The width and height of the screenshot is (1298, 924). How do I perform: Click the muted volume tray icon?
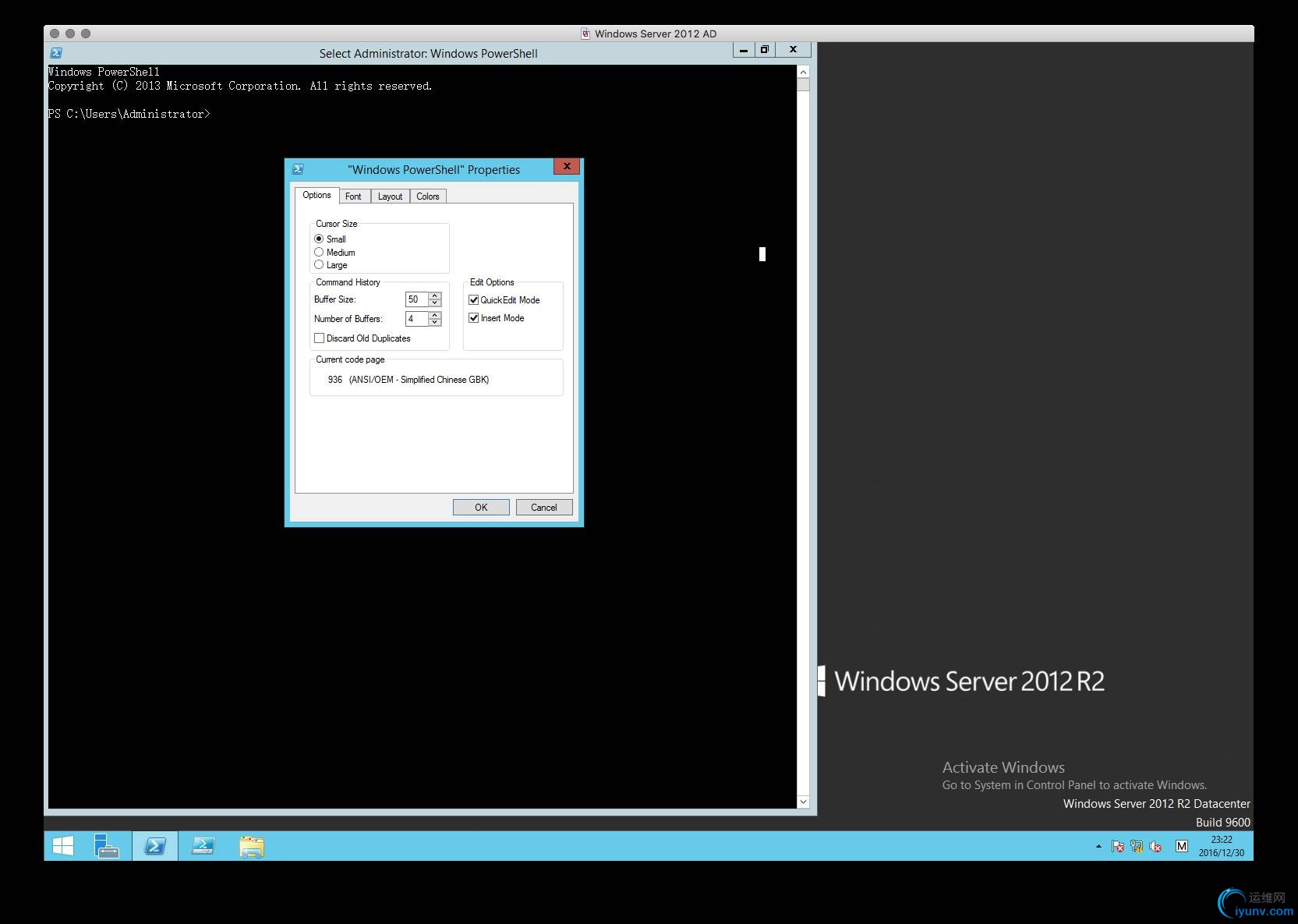[1155, 846]
